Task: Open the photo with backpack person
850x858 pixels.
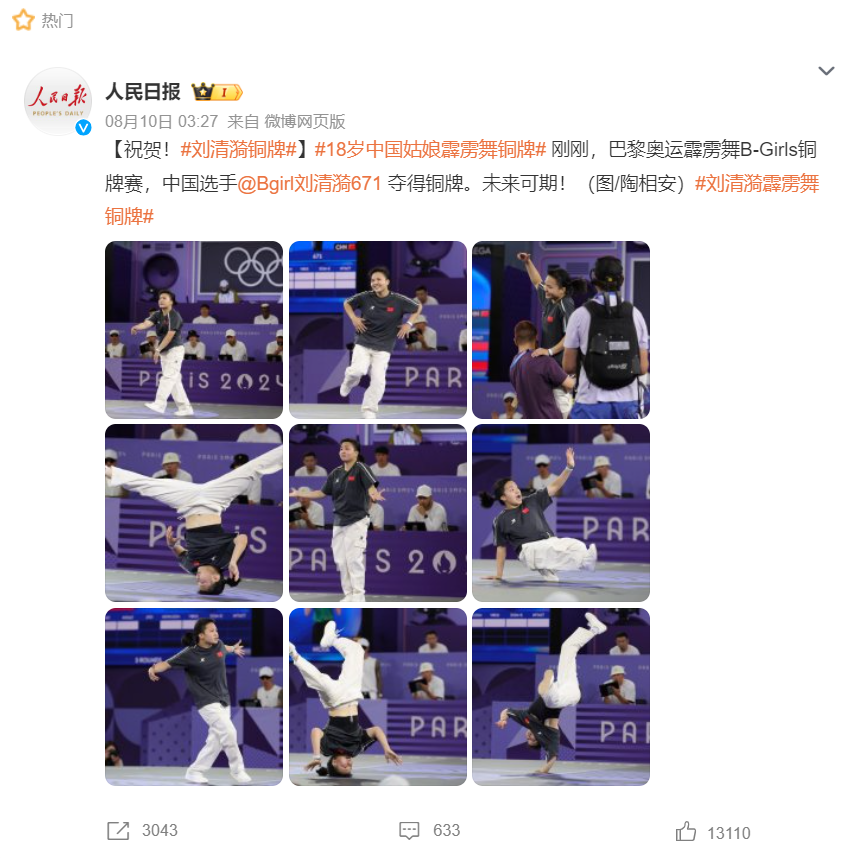Action: (561, 330)
